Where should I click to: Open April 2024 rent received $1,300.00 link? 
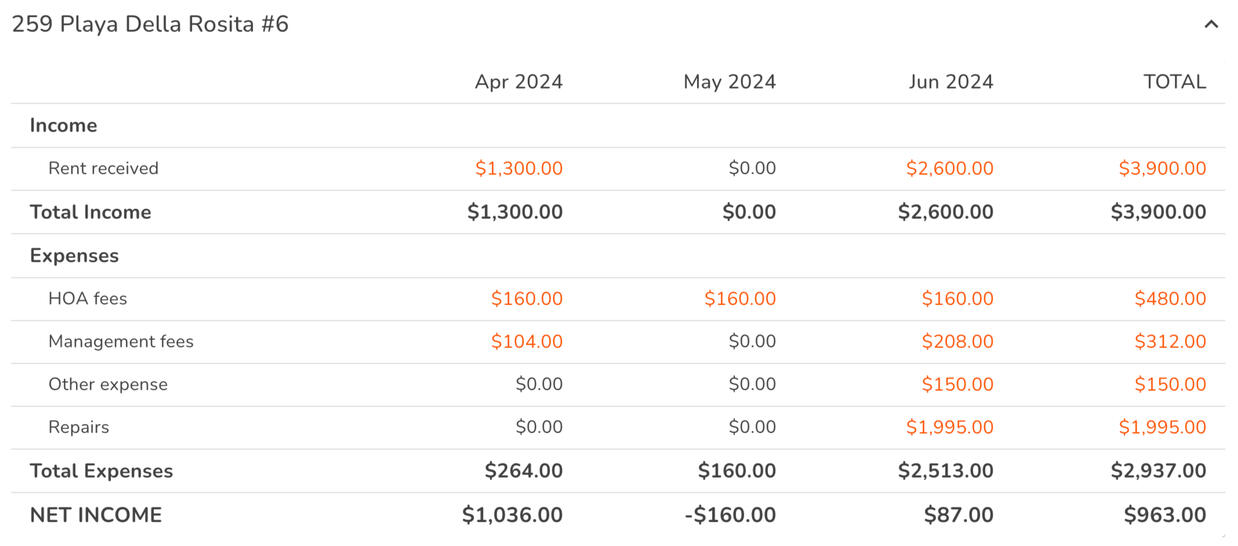coord(518,169)
